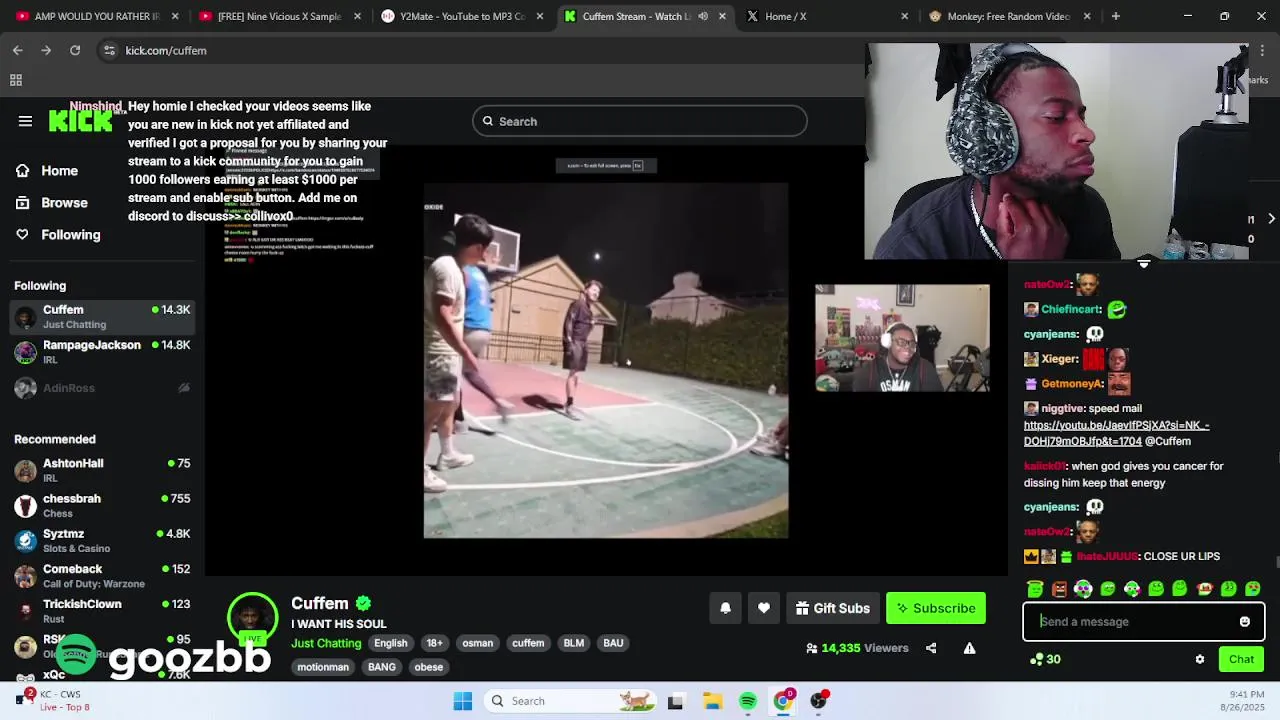Share the stream using the share icon
Viewport: 1280px width, 720px height.
pyautogui.click(x=931, y=648)
